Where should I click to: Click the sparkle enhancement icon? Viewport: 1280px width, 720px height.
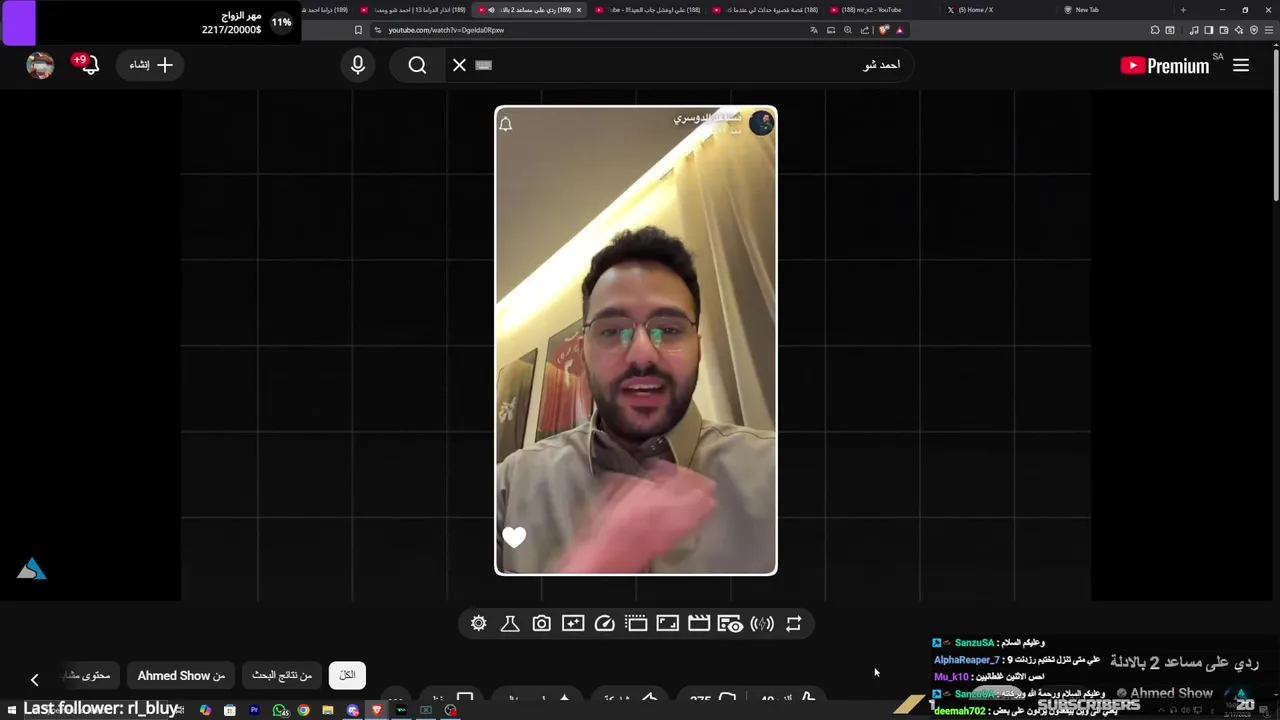pos(573,624)
